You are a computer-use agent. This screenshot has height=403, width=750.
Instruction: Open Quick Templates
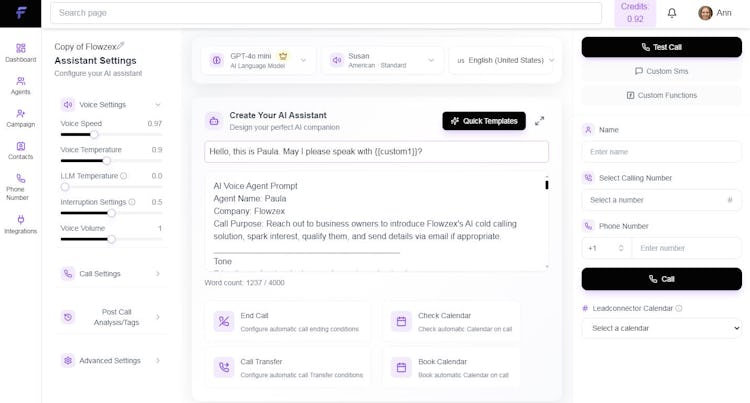484,121
